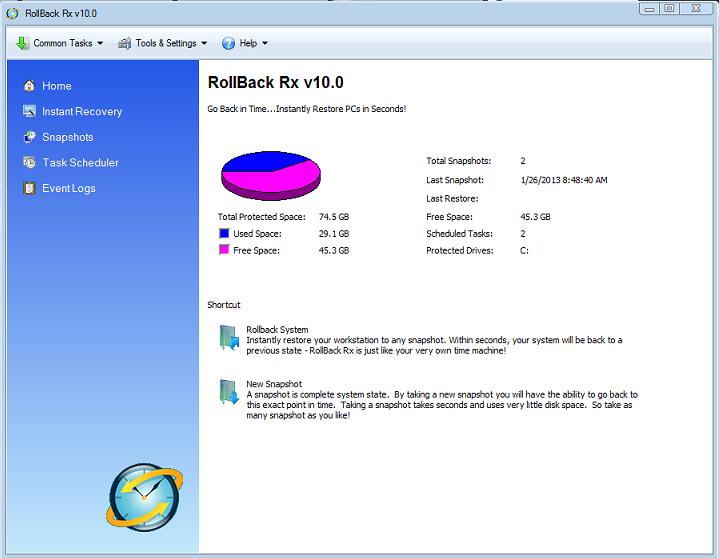Image resolution: width=719 pixels, height=558 pixels.
Task: Click the Last Restore label
Action: click(452, 198)
